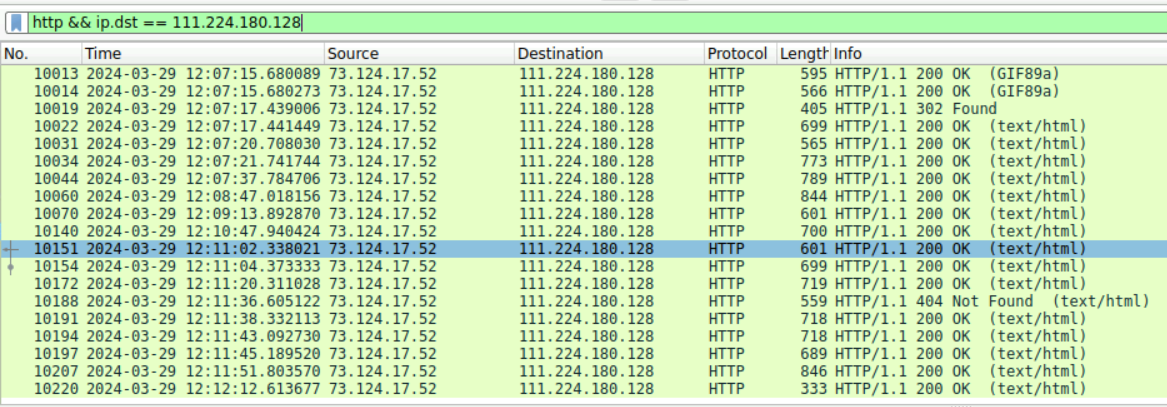Sort by the Destination column header

tap(609, 54)
